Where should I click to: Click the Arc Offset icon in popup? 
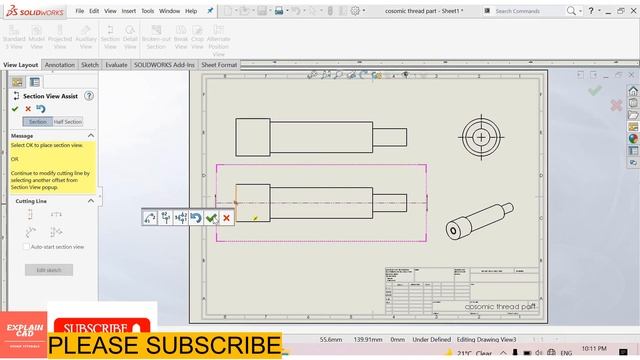(150, 218)
